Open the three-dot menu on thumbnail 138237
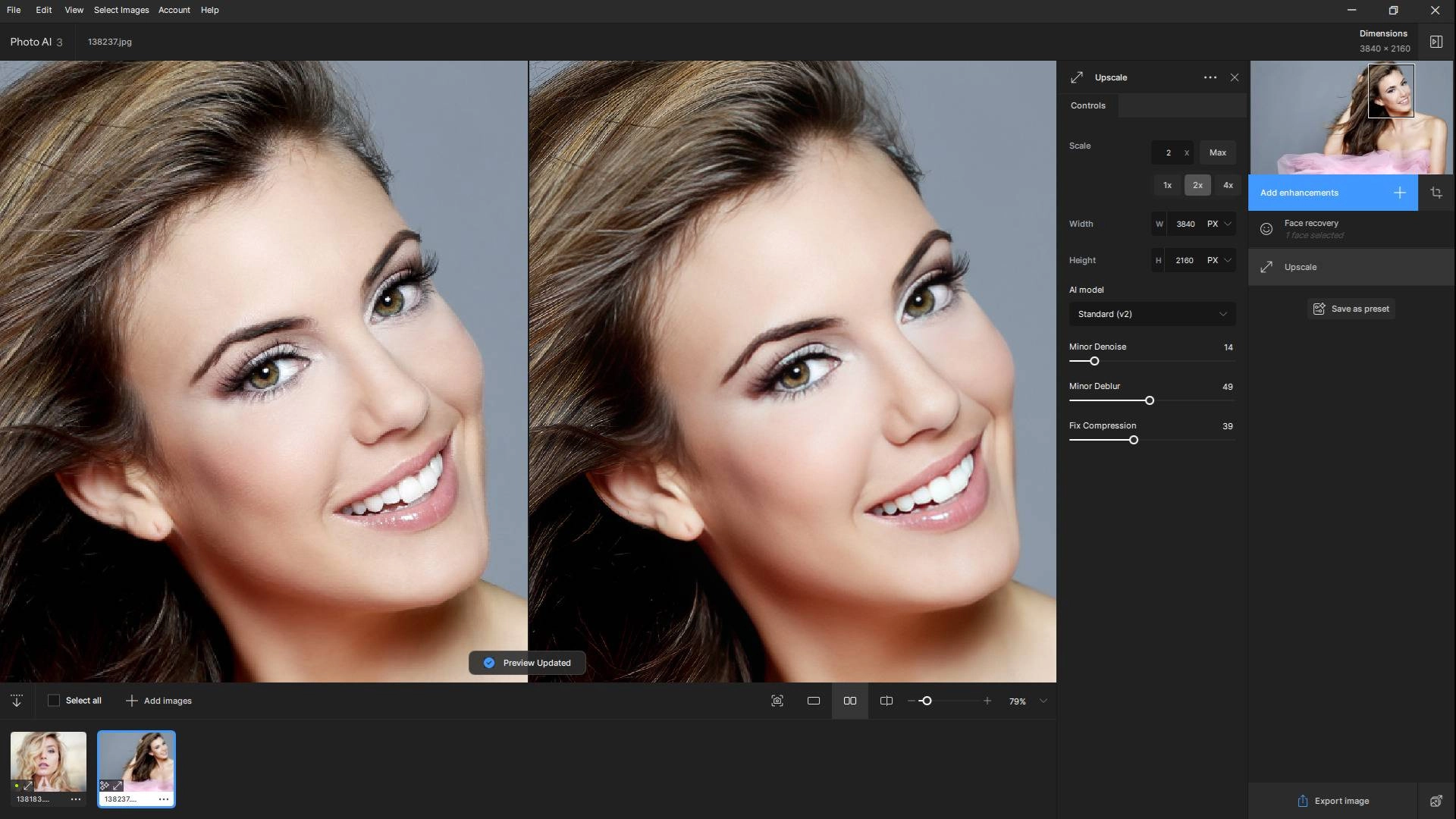The height and width of the screenshot is (819, 1456). [164, 799]
